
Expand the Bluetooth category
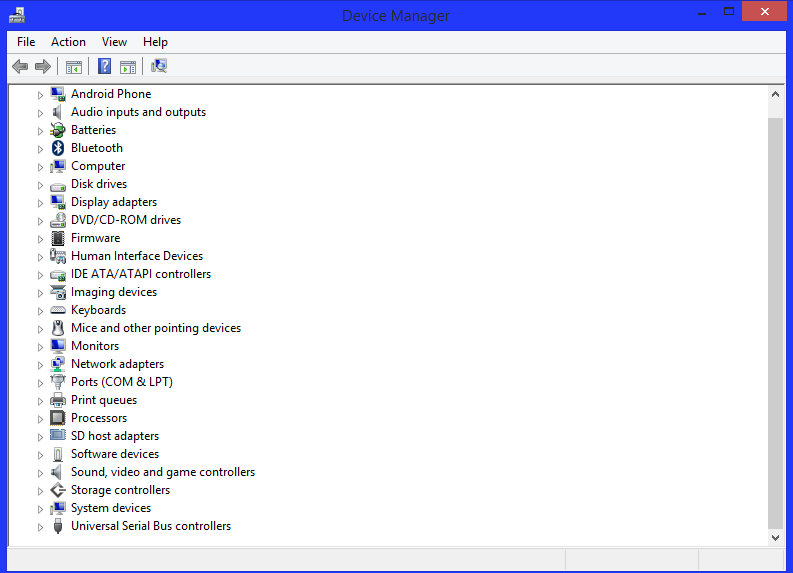[x=40, y=149]
